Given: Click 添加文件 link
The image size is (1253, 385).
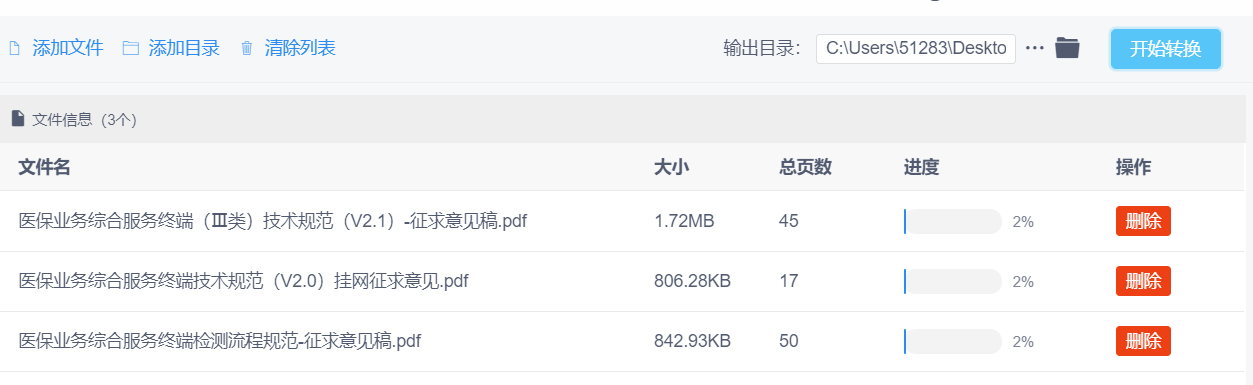Looking at the screenshot, I should 68,48.
